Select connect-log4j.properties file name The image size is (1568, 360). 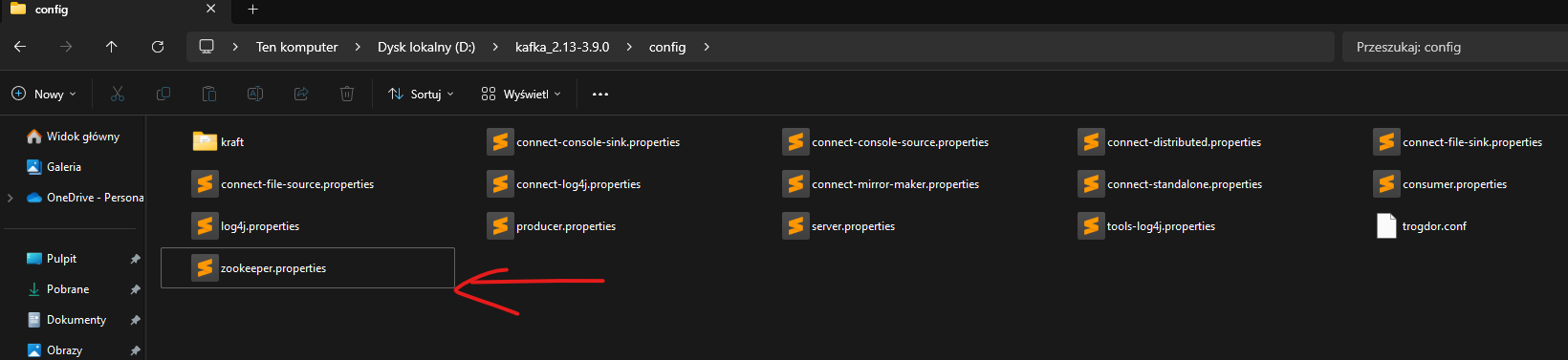point(578,184)
